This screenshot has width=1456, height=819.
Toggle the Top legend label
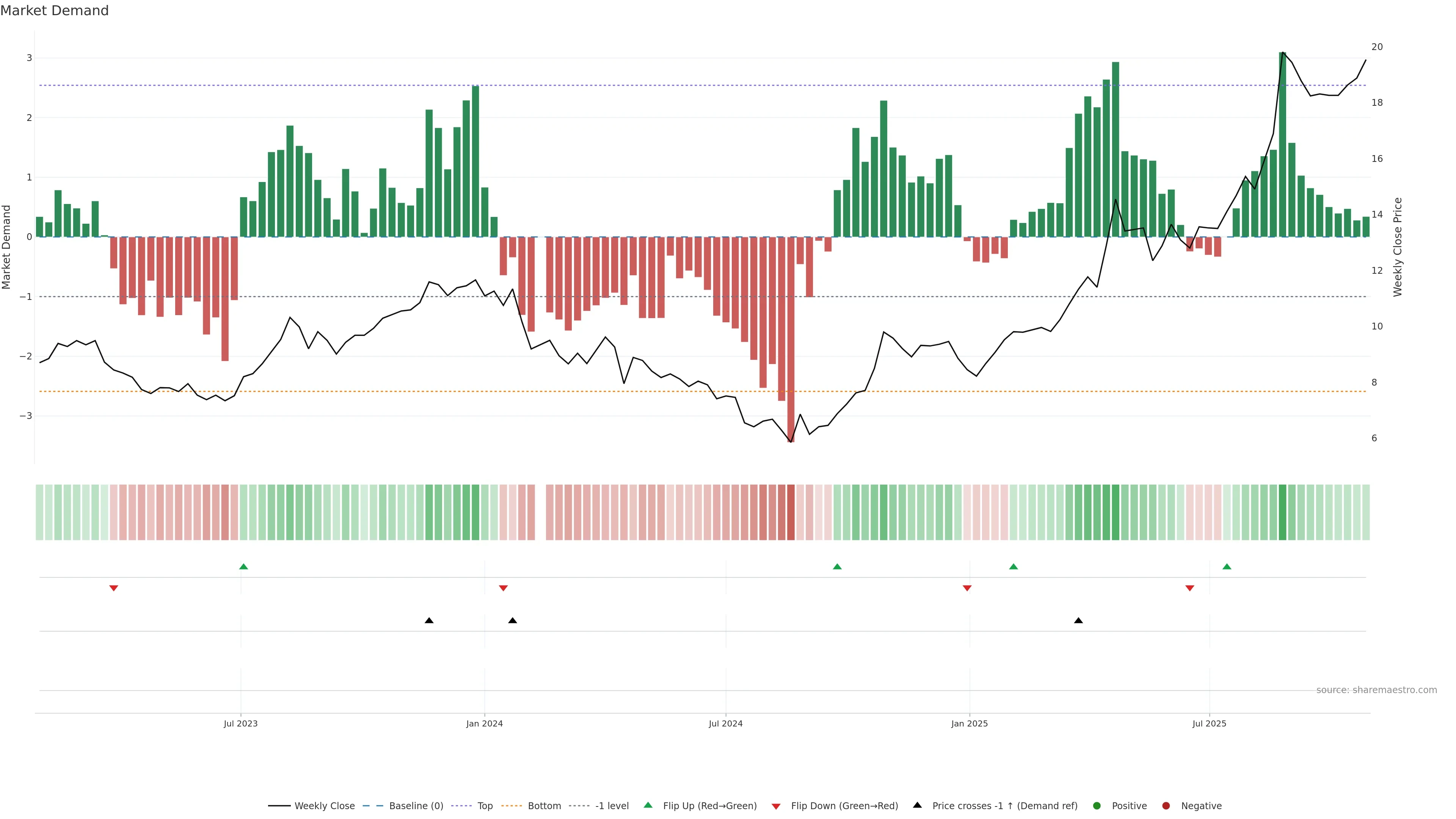click(485, 805)
